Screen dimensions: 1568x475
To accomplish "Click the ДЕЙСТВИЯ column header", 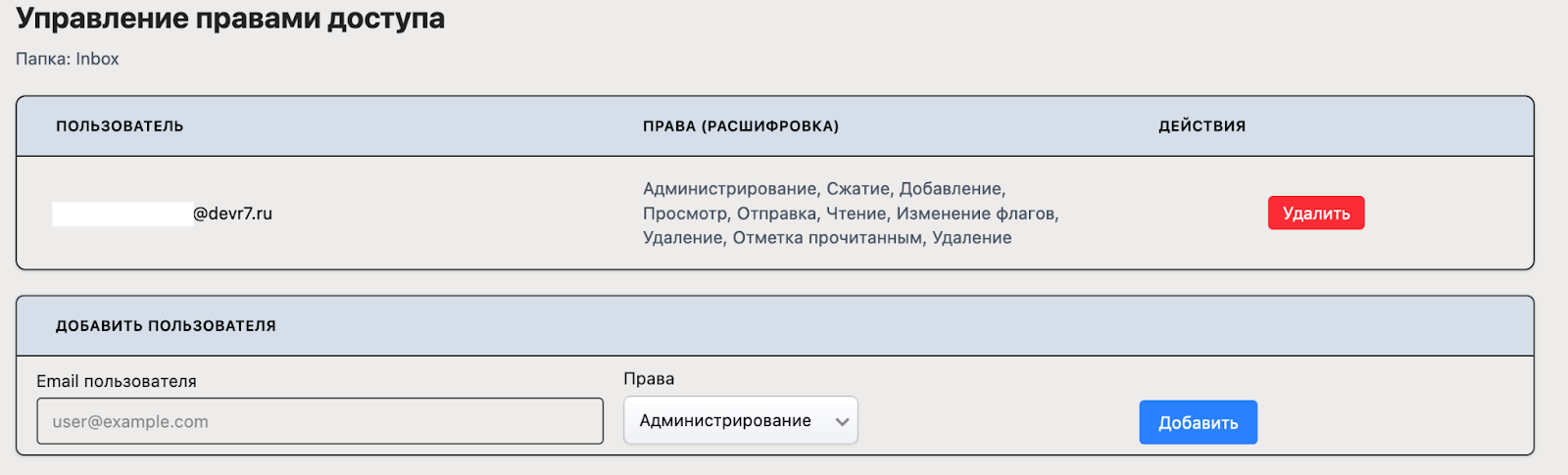I will (1201, 126).
